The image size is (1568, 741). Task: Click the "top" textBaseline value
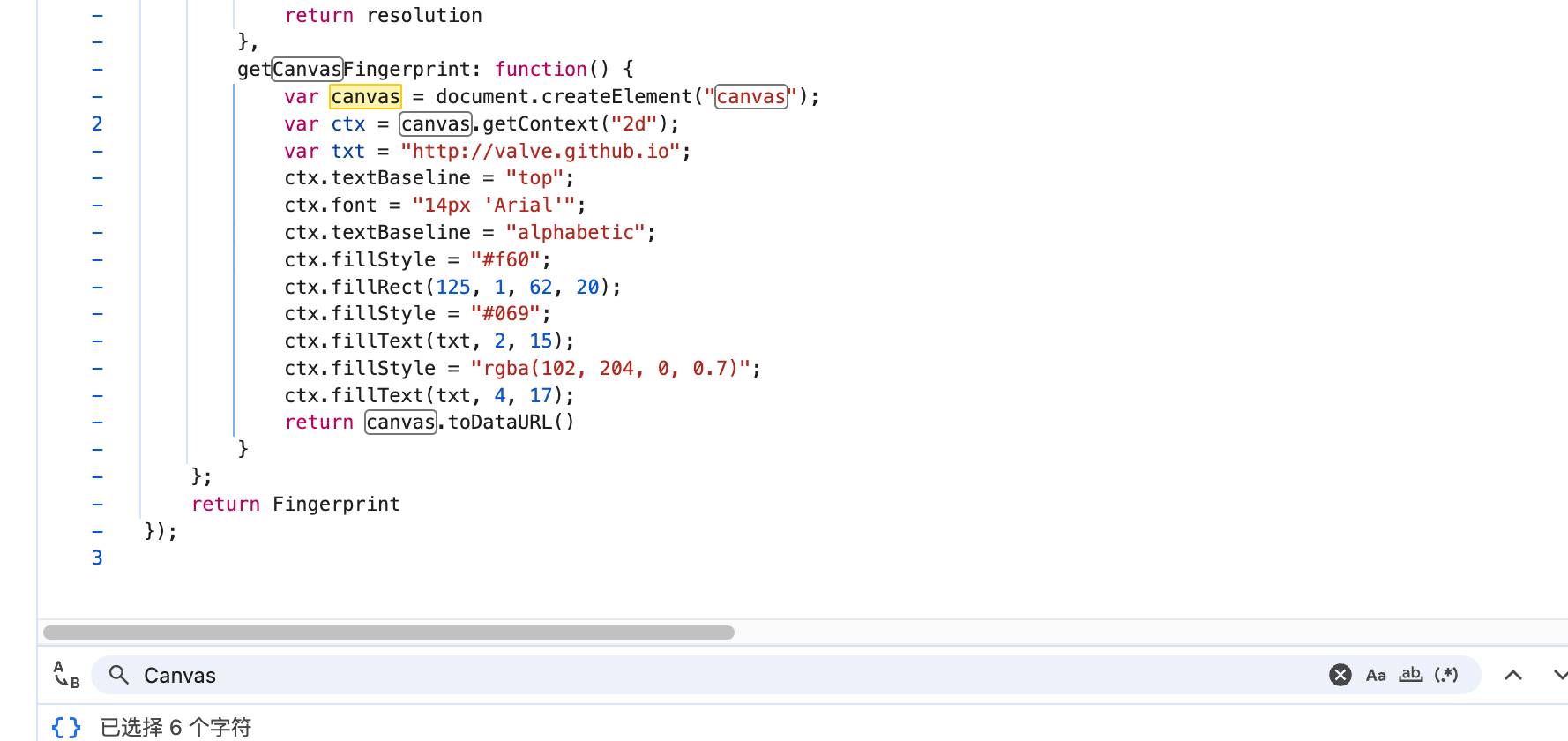pyautogui.click(x=534, y=177)
